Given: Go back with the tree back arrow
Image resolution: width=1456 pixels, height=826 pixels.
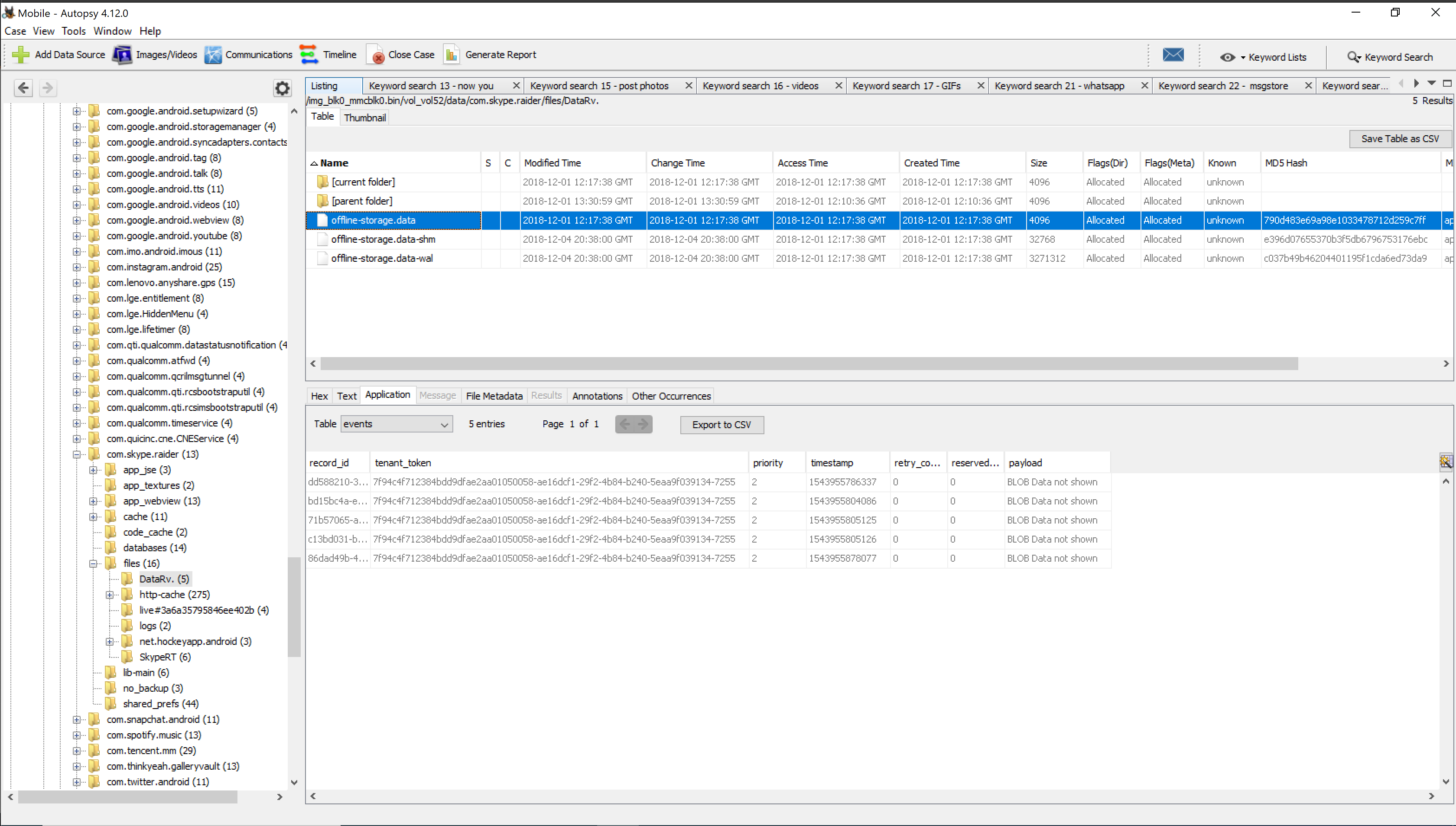Looking at the screenshot, I should tap(23, 88).
